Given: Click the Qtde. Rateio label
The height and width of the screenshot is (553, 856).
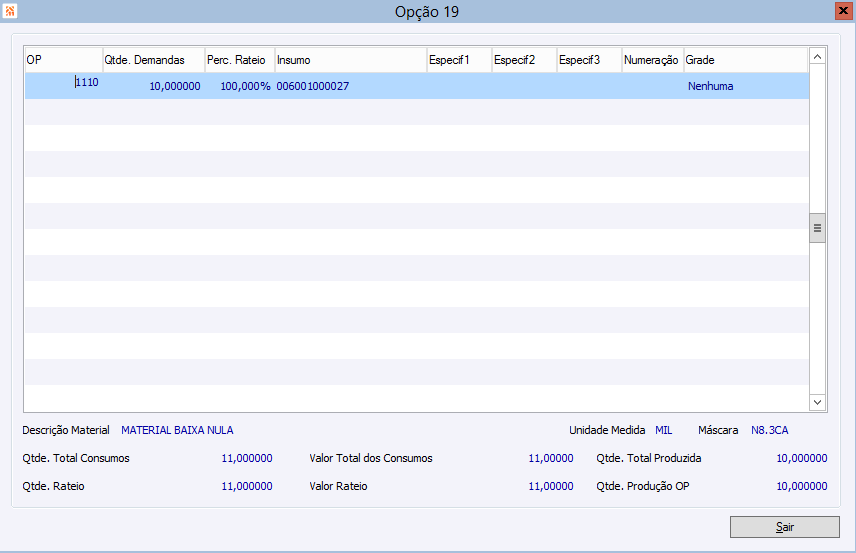Looking at the screenshot, I should tap(54, 486).
